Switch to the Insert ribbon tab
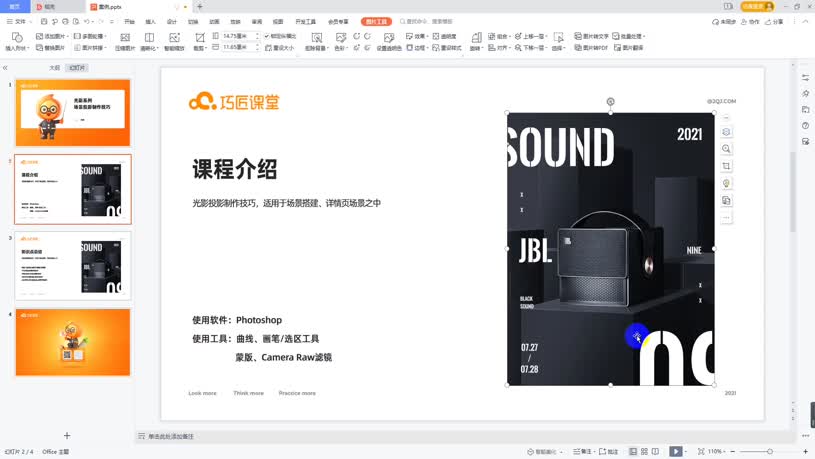This screenshot has height=459, width=815. point(150,21)
